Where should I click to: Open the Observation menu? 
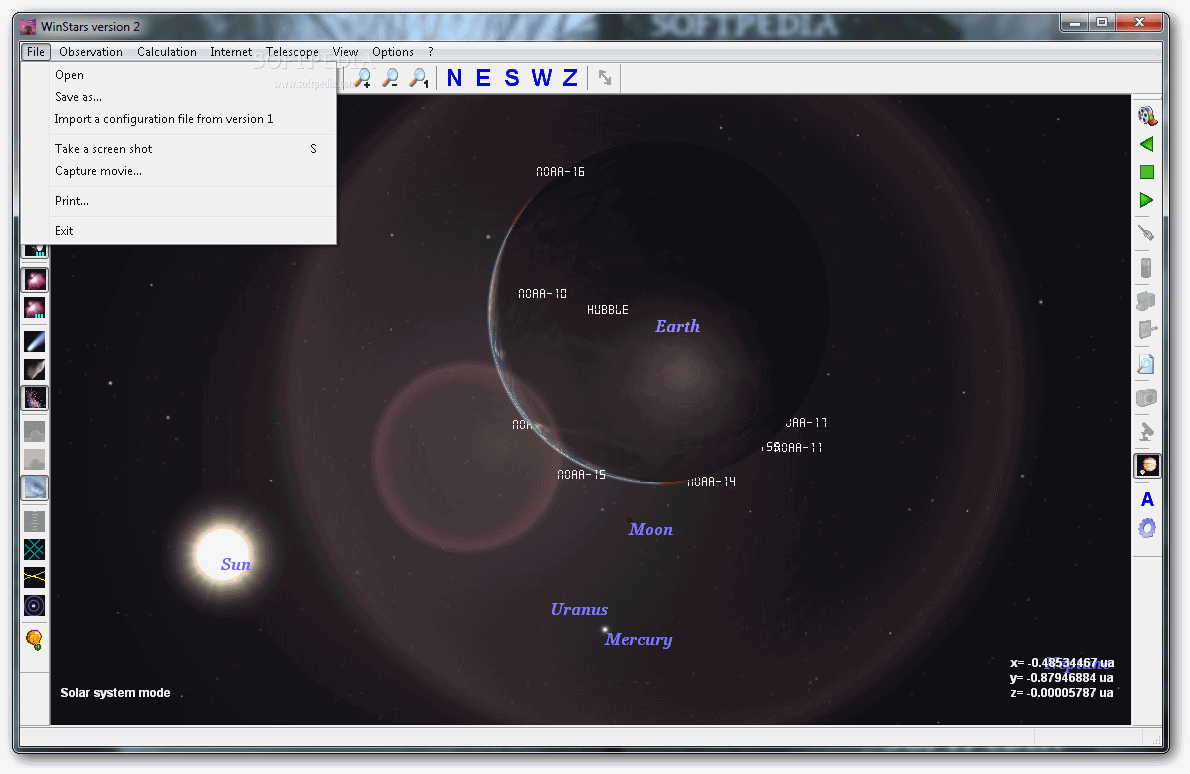pos(91,52)
